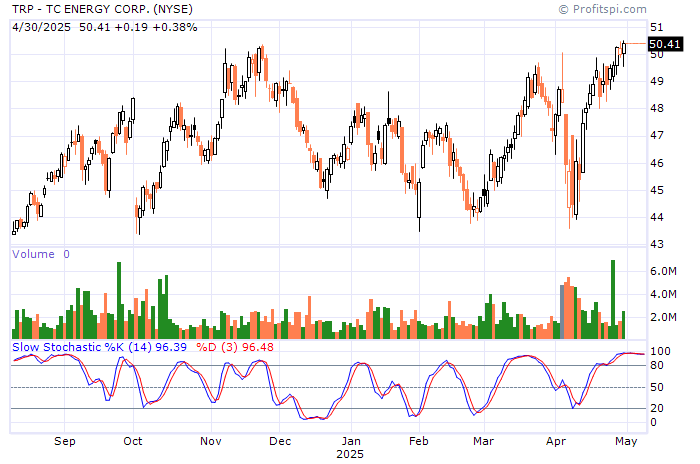Click the Oct month label
This screenshot has width=700, height=464.
click(x=133, y=442)
